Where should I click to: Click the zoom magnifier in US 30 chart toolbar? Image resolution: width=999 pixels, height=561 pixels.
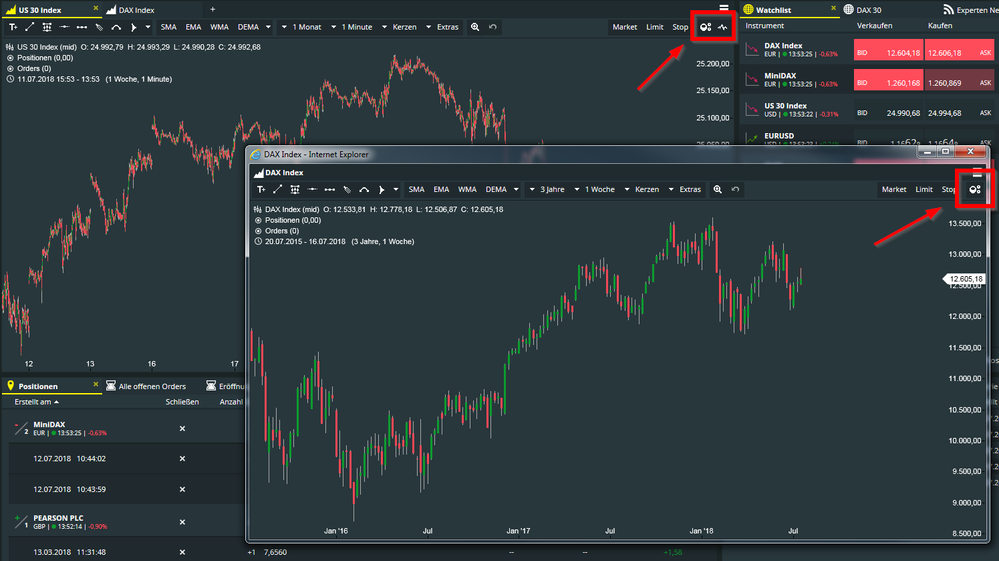click(x=475, y=27)
